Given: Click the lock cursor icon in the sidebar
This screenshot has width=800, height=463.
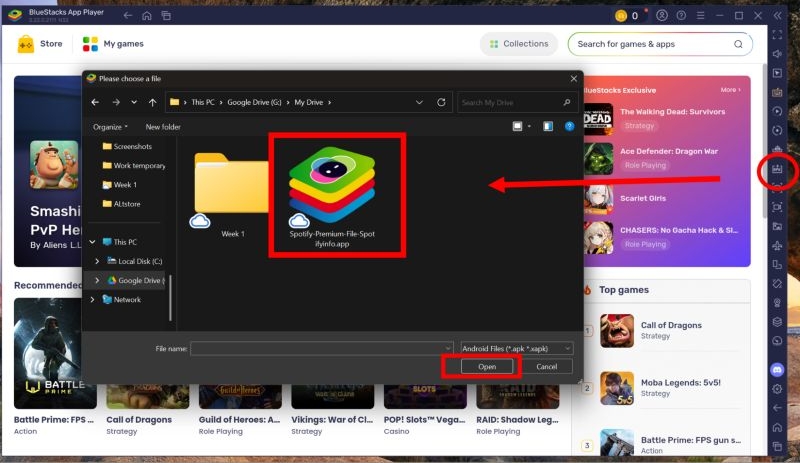Looking at the screenshot, I should (777, 73).
